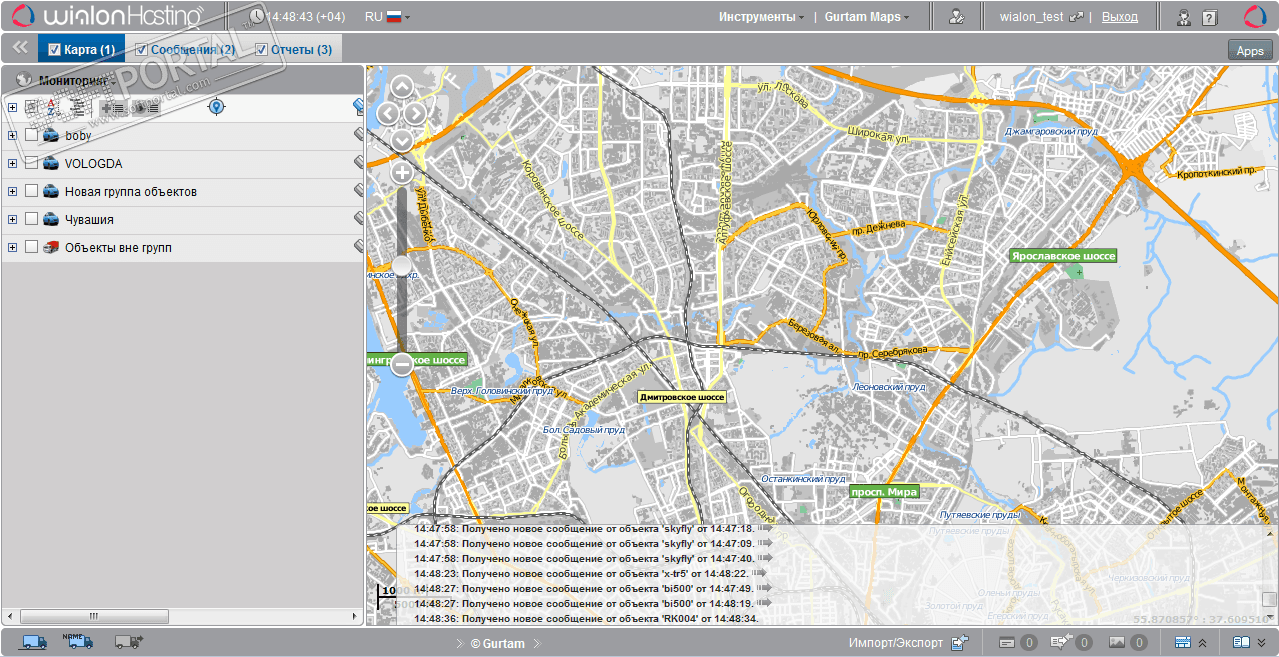Pan the map up with the arrow control
This screenshot has height=657, width=1279.
point(402,87)
